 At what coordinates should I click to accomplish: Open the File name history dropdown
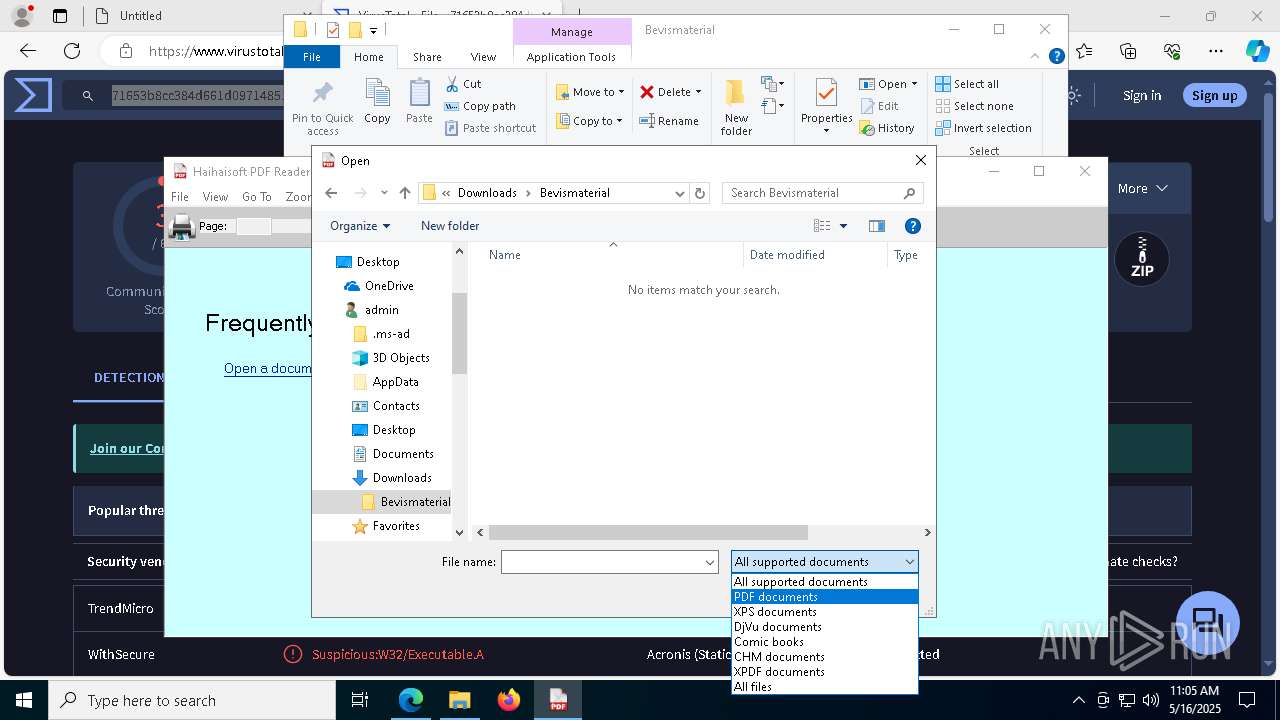coord(709,563)
